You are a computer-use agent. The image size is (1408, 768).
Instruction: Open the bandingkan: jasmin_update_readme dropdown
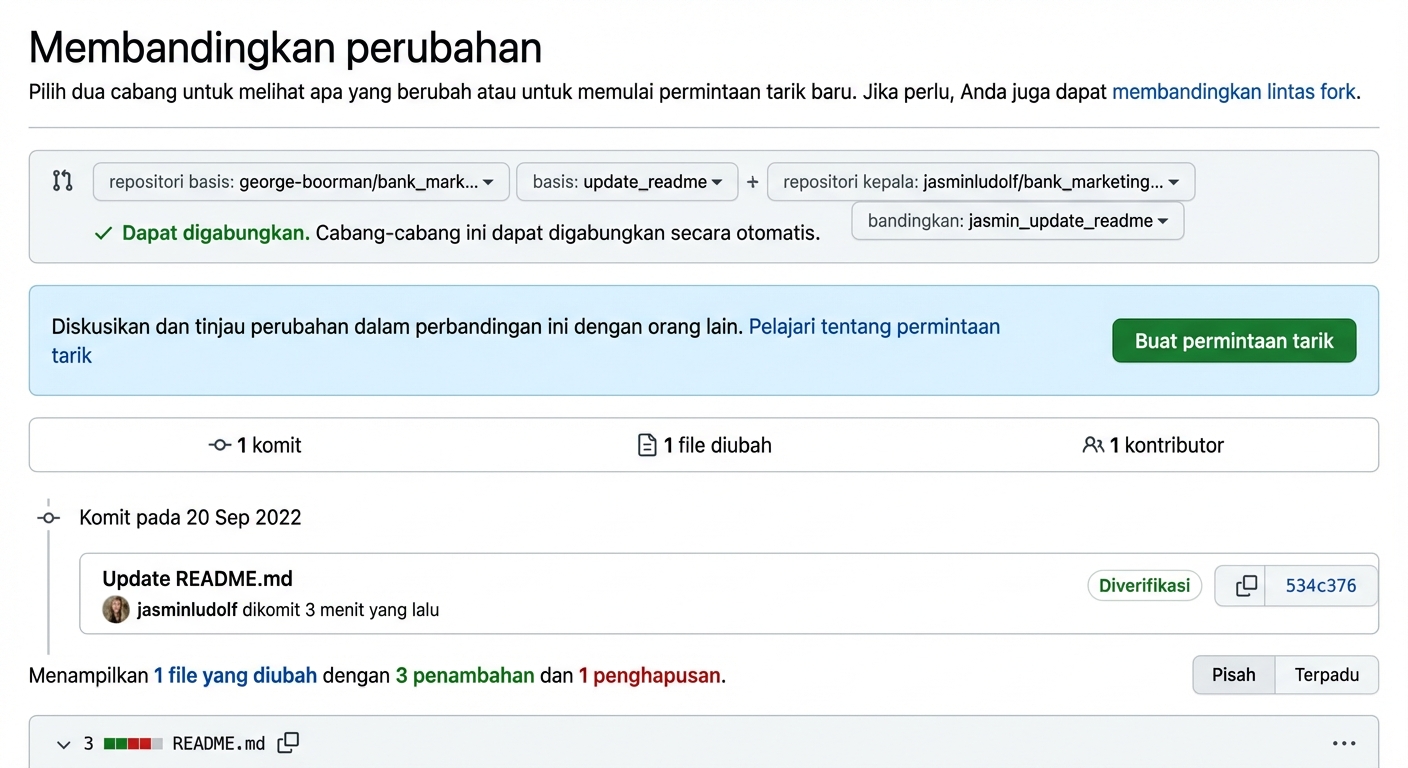(1018, 221)
